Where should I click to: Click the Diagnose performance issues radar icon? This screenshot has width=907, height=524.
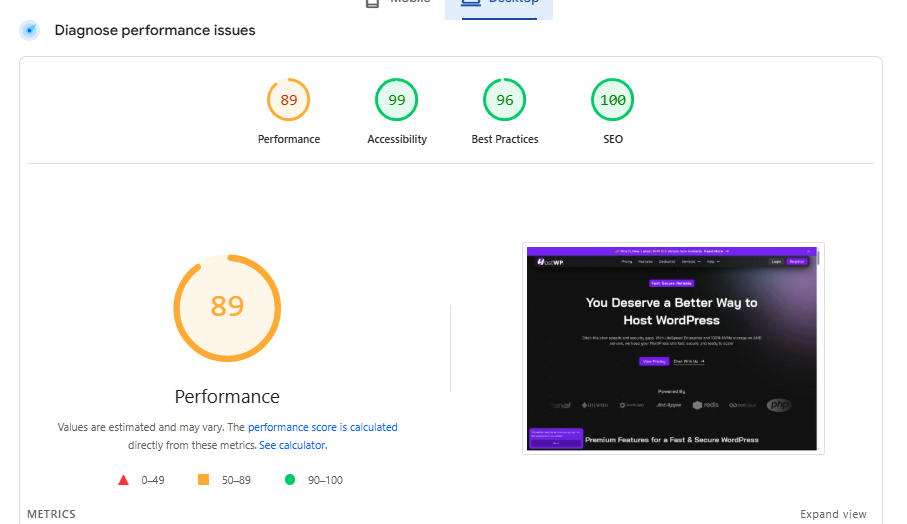point(30,30)
